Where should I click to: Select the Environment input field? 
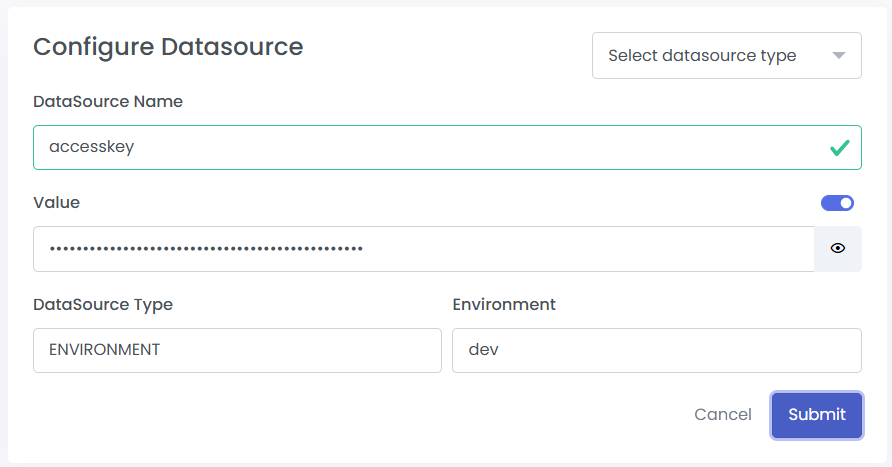pos(656,351)
